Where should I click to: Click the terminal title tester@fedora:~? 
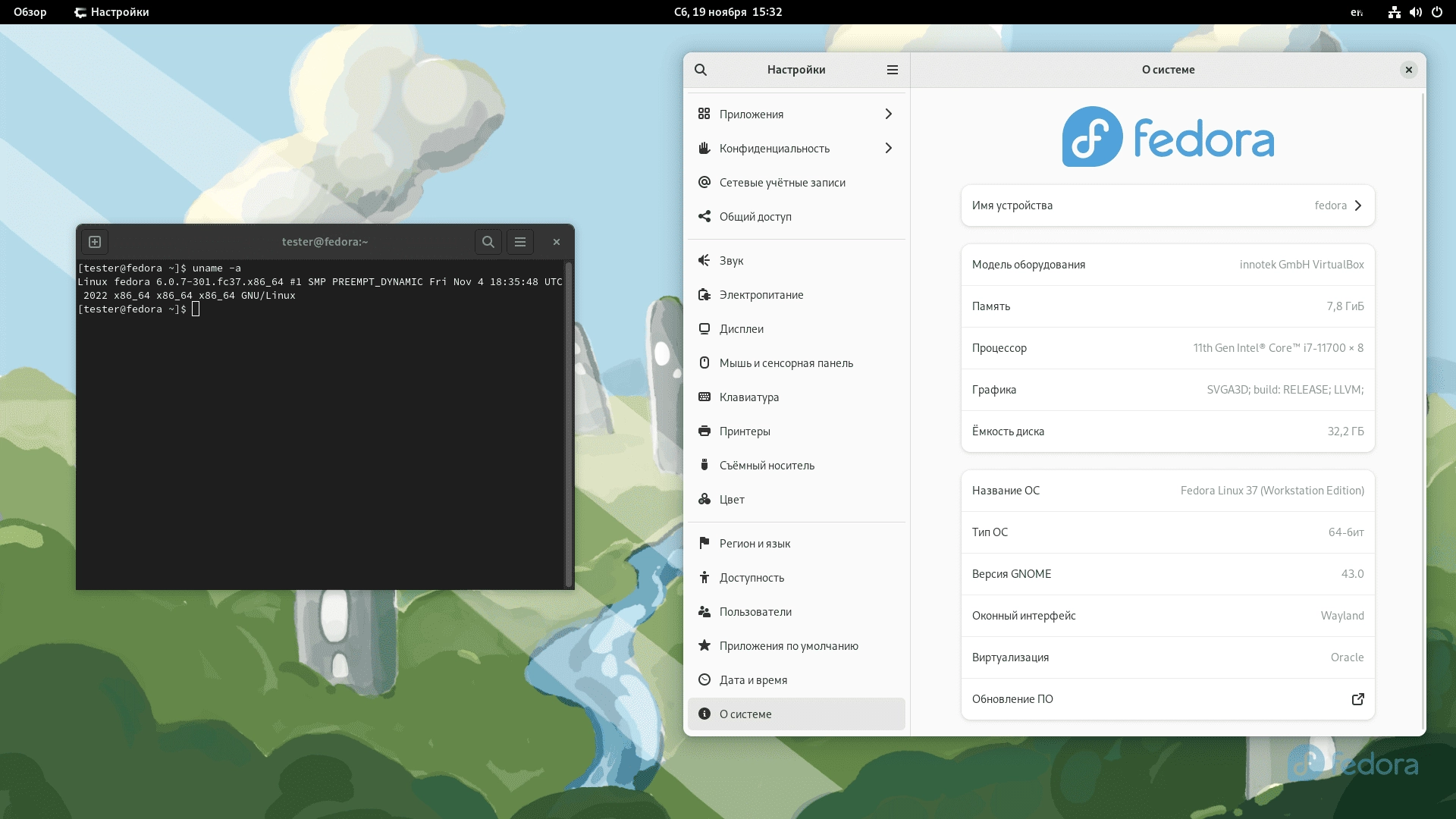click(325, 242)
